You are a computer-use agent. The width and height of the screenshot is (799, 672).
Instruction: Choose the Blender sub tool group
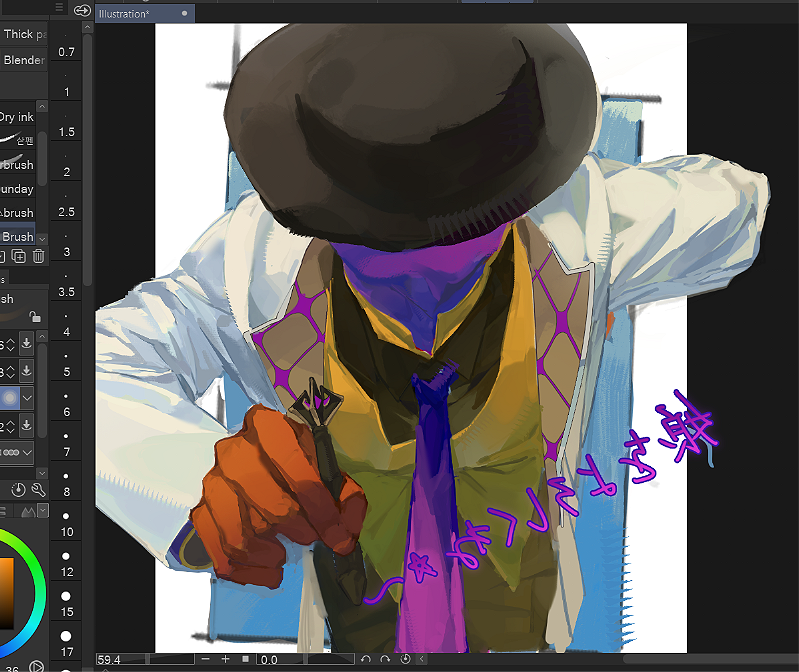tap(24, 60)
